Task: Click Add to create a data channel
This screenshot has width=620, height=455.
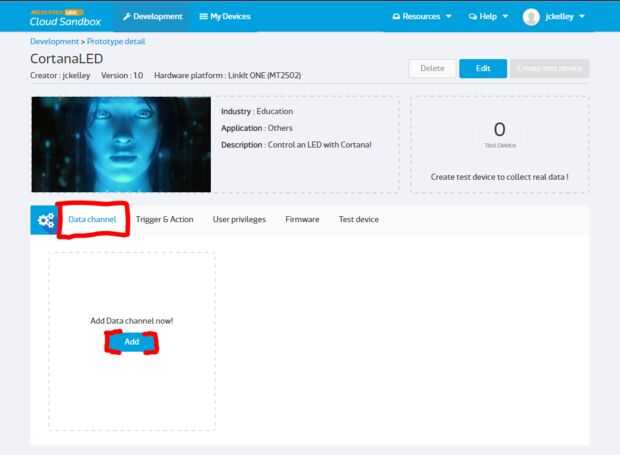Action: pyautogui.click(x=132, y=342)
